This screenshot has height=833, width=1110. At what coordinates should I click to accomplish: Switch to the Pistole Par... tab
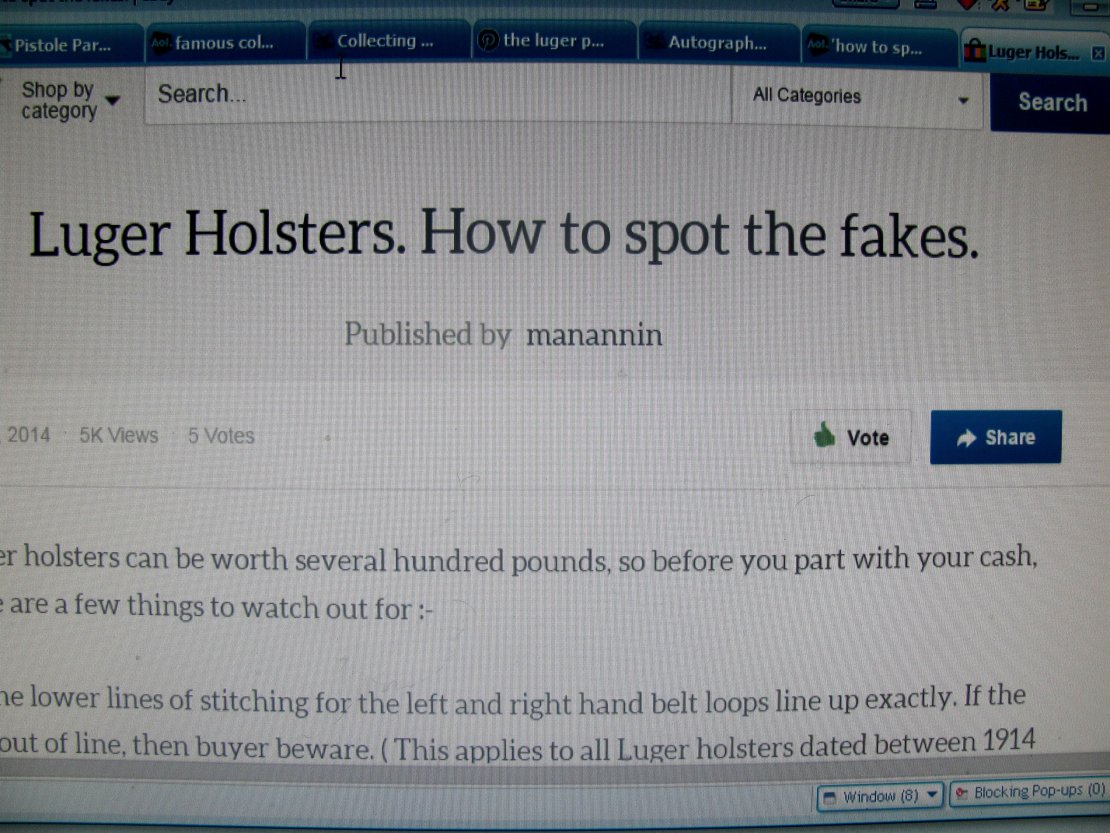[69, 45]
